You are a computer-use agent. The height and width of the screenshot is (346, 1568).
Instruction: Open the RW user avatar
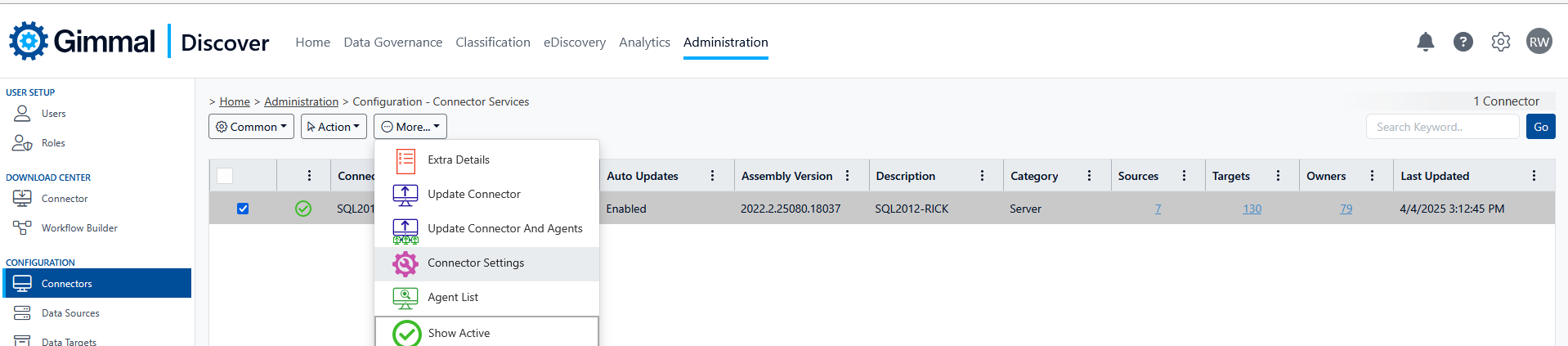click(x=1539, y=42)
